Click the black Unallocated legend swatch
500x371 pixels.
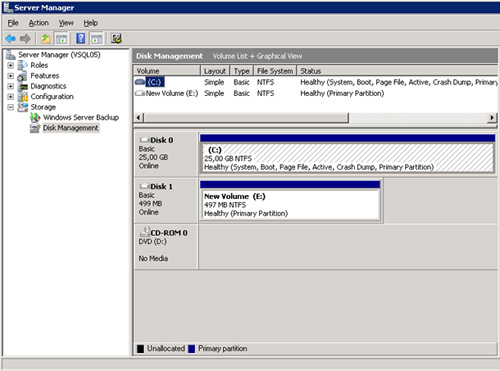140,349
